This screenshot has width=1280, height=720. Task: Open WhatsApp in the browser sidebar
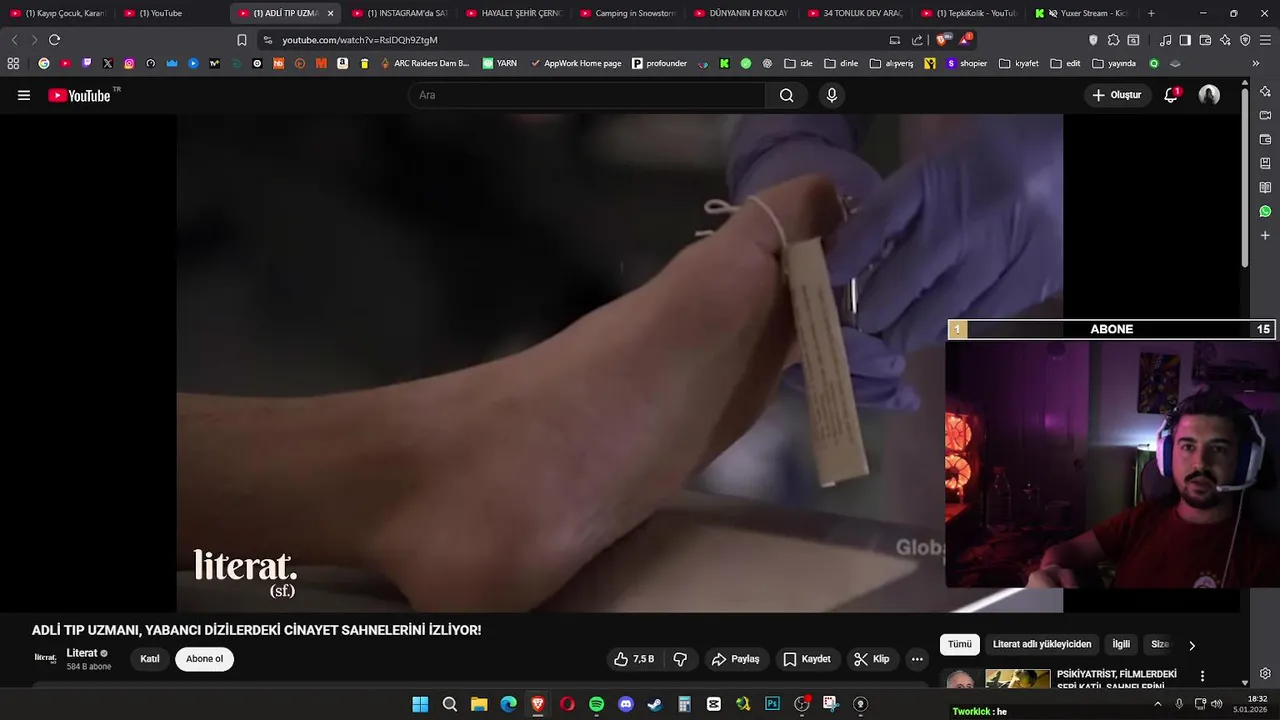click(x=1265, y=211)
